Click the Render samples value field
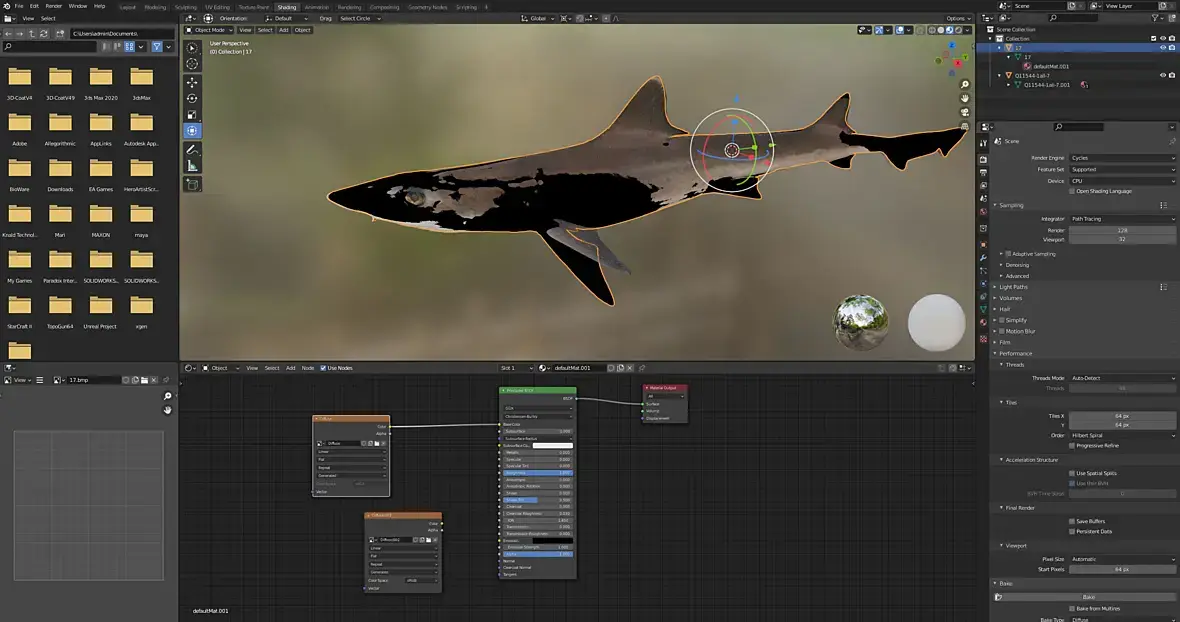1180x622 pixels. pos(1122,230)
